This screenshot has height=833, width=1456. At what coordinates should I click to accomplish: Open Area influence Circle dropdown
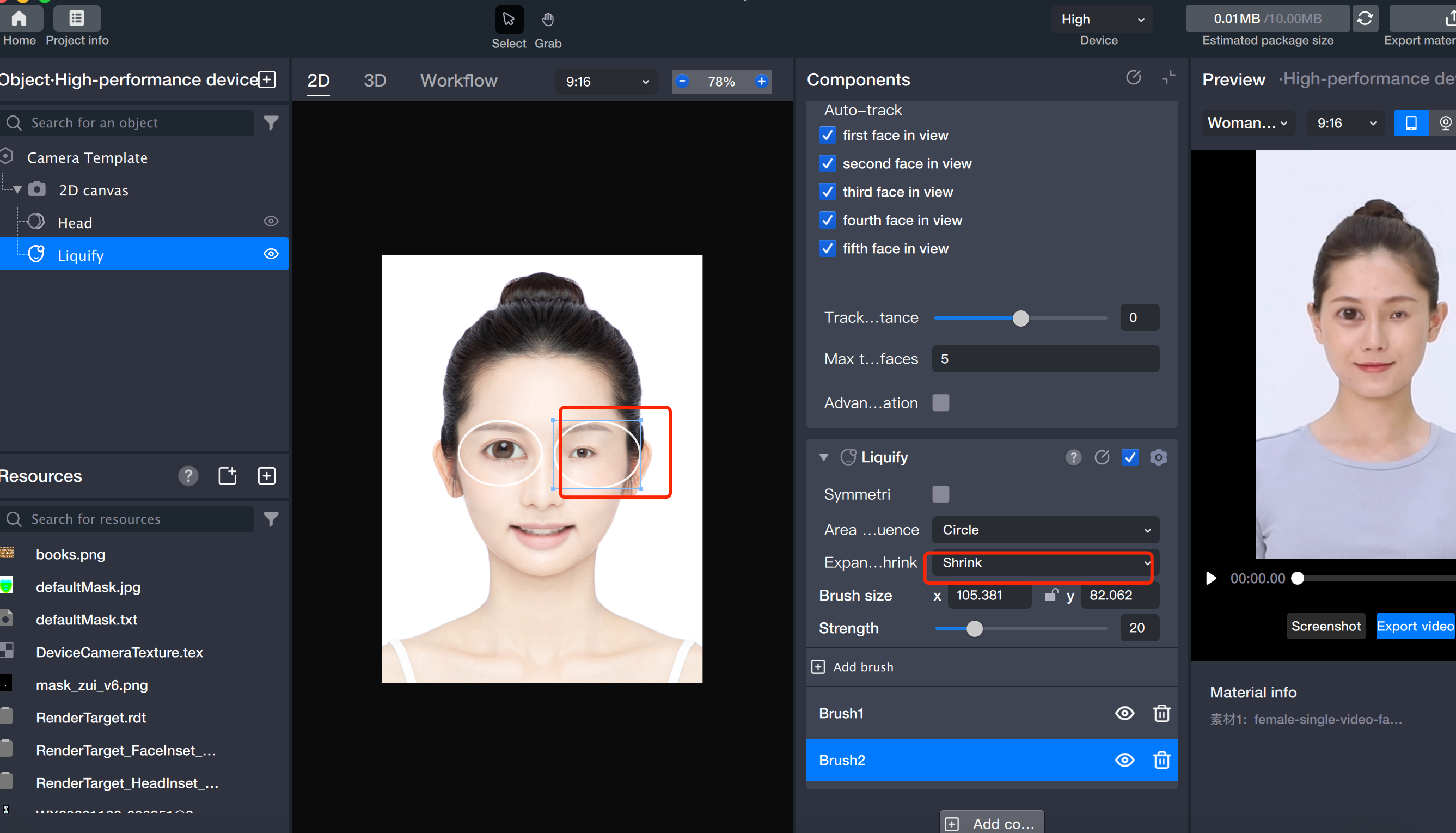1045,530
